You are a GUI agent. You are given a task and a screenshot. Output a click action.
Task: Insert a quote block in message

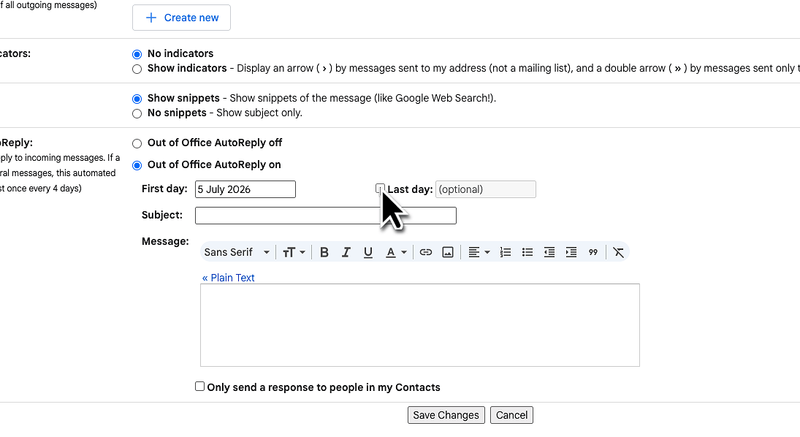[x=593, y=252]
